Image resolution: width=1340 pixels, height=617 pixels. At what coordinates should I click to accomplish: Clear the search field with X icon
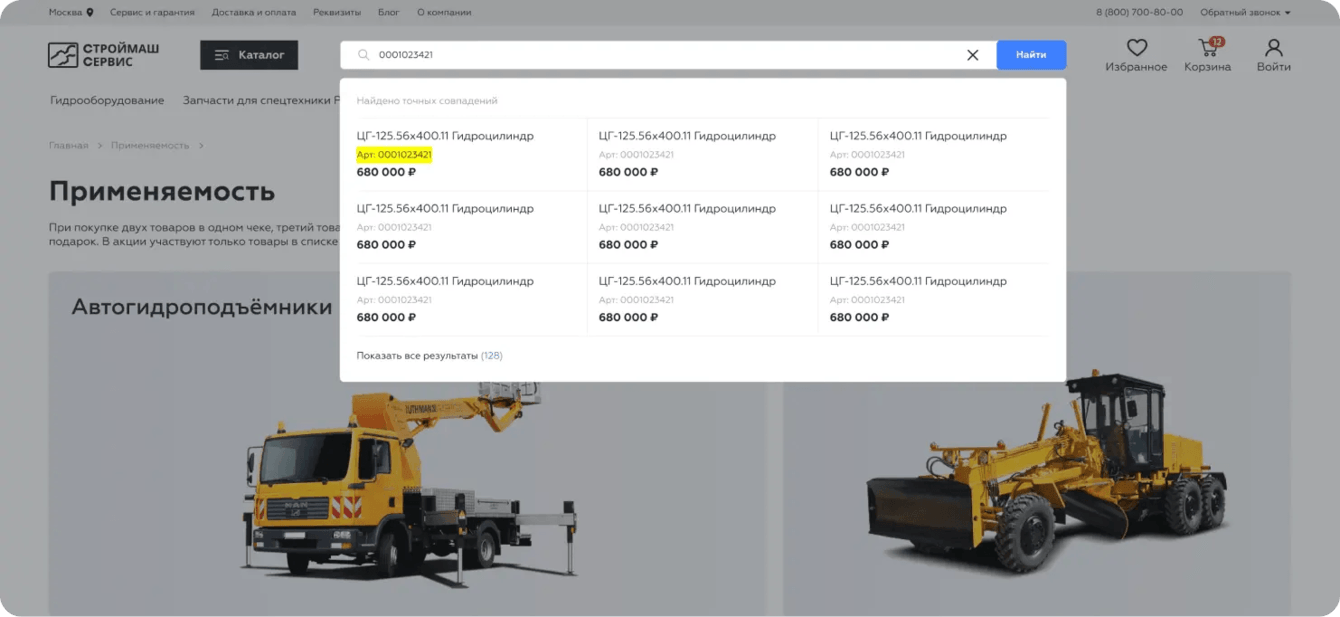click(x=972, y=55)
